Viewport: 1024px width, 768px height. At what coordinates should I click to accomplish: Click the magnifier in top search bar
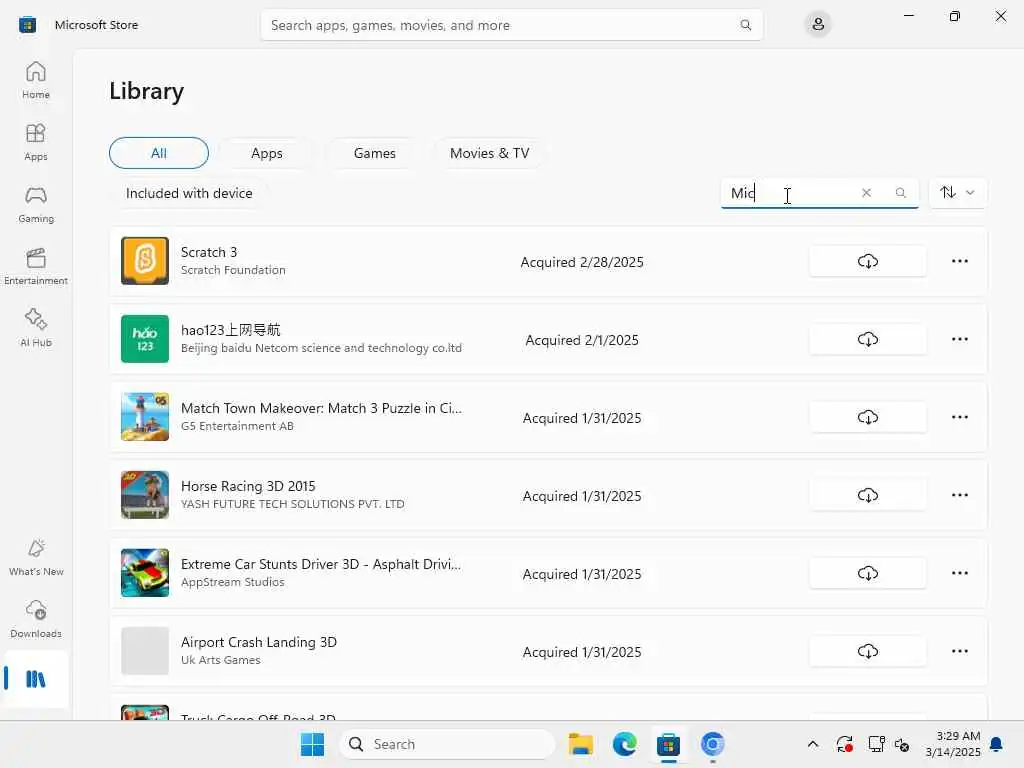[745, 25]
